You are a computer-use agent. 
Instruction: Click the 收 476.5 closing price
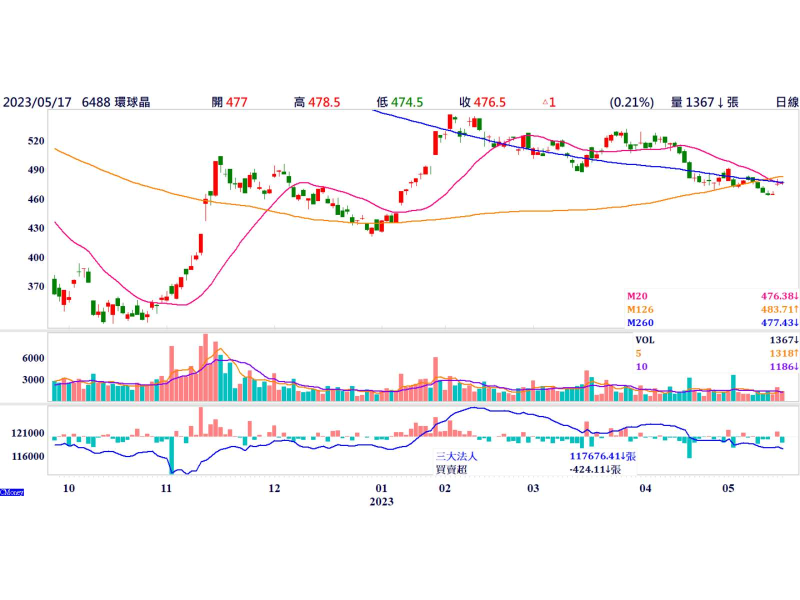482,102
